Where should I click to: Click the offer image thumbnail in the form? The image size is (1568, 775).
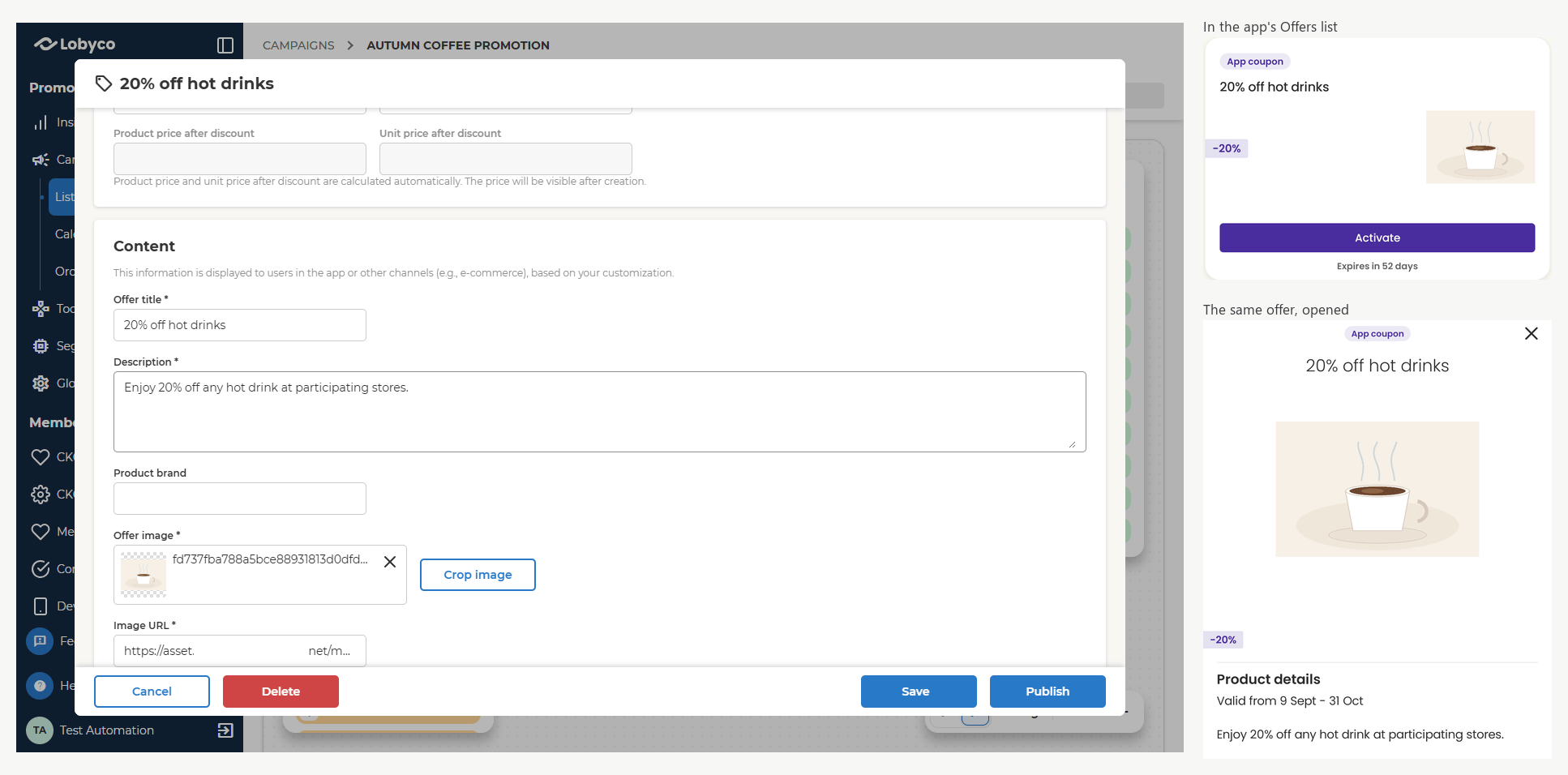point(144,575)
